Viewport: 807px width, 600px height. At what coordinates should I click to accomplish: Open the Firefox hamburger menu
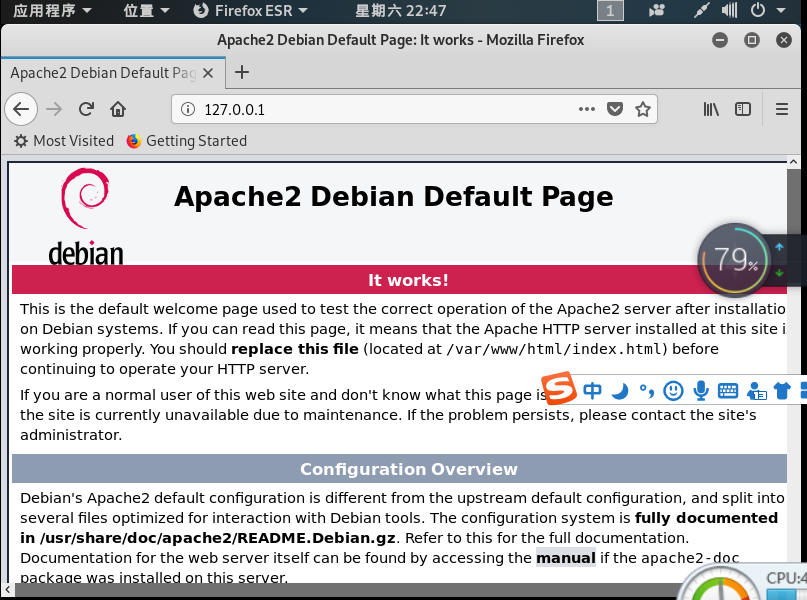(782, 109)
